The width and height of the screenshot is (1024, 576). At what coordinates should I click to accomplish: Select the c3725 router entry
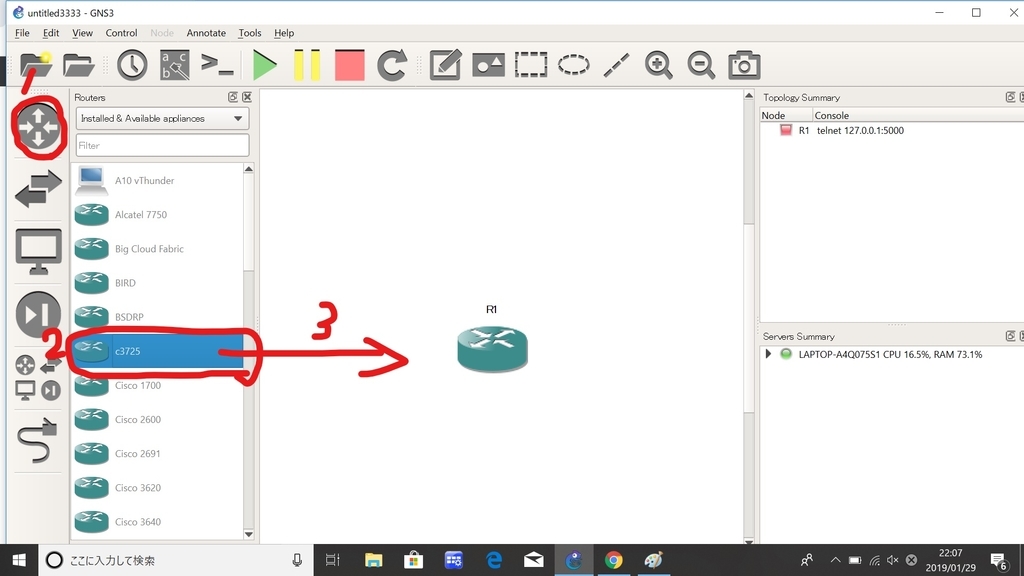pyautogui.click(x=157, y=351)
